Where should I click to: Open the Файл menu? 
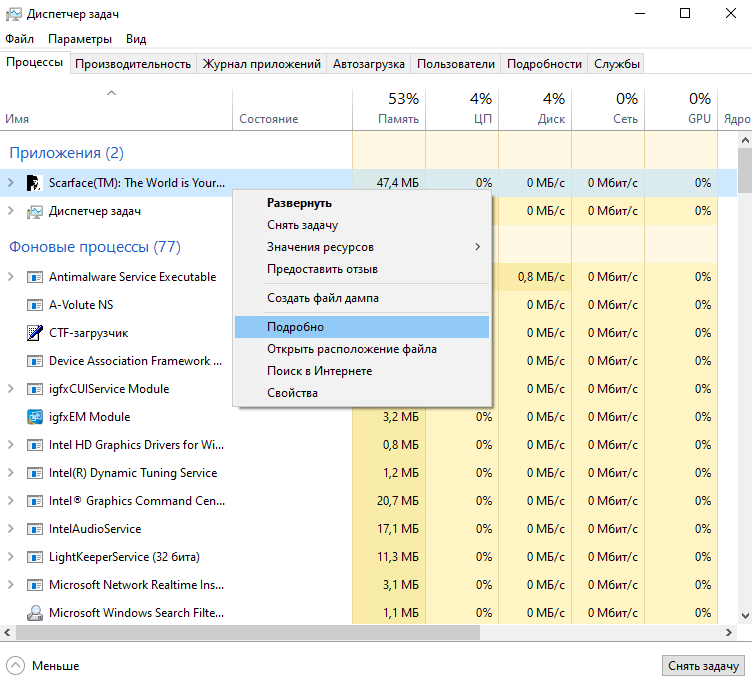19,39
